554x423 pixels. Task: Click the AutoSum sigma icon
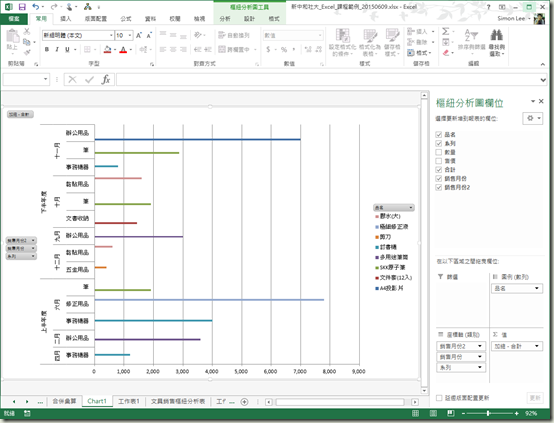pos(446,32)
